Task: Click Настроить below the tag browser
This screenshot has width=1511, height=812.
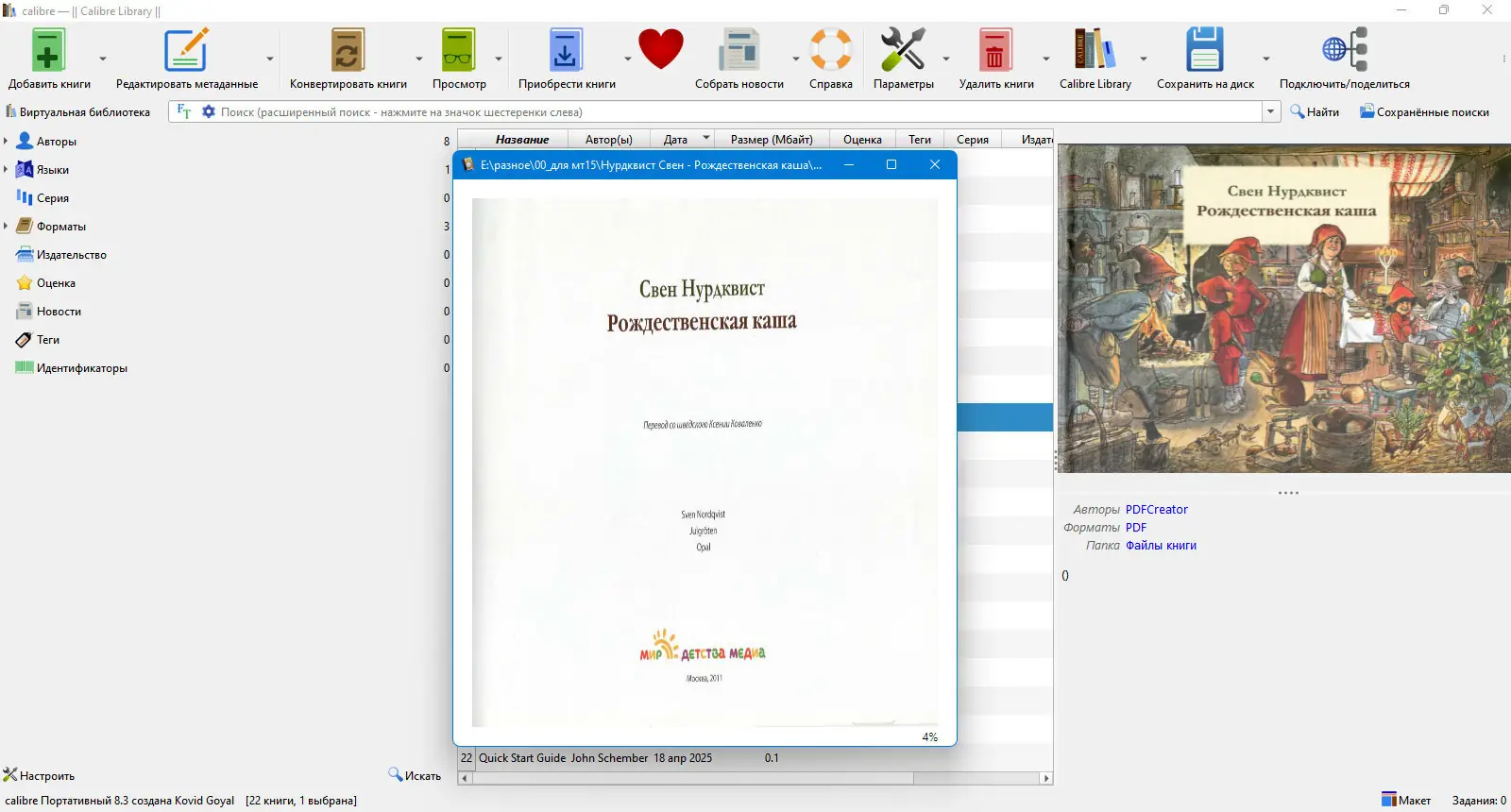Action: (39, 775)
